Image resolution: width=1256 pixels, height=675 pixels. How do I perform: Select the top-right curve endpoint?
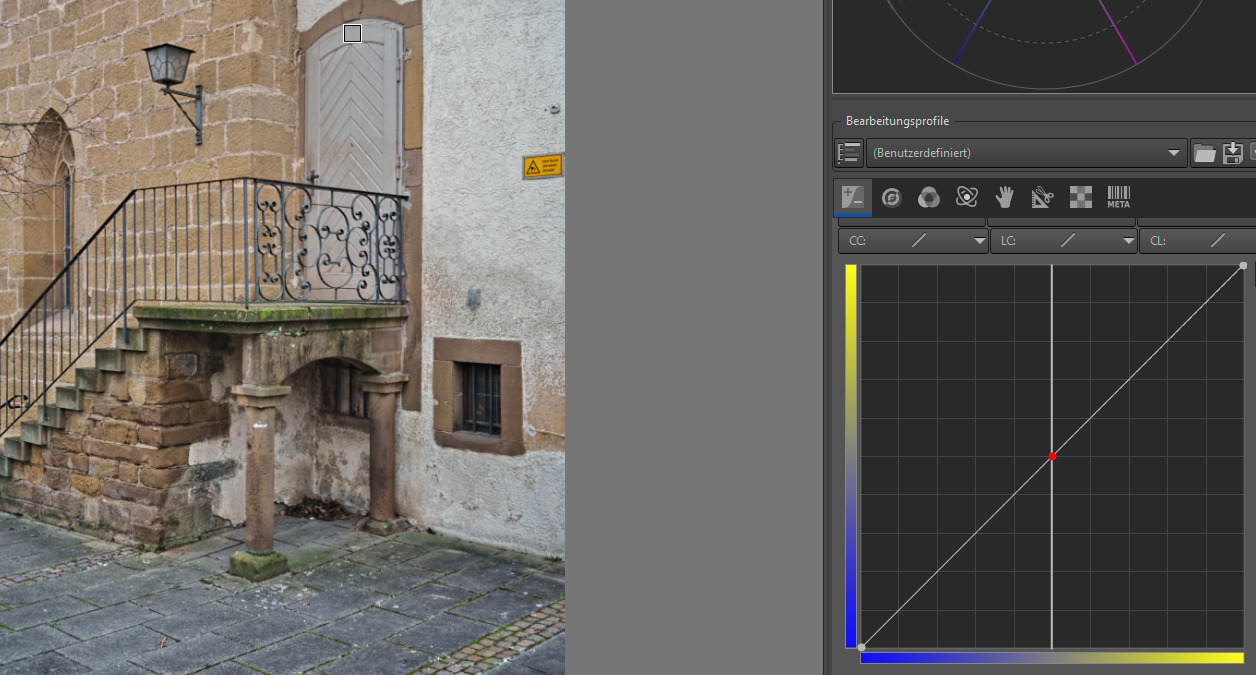[x=1243, y=266]
